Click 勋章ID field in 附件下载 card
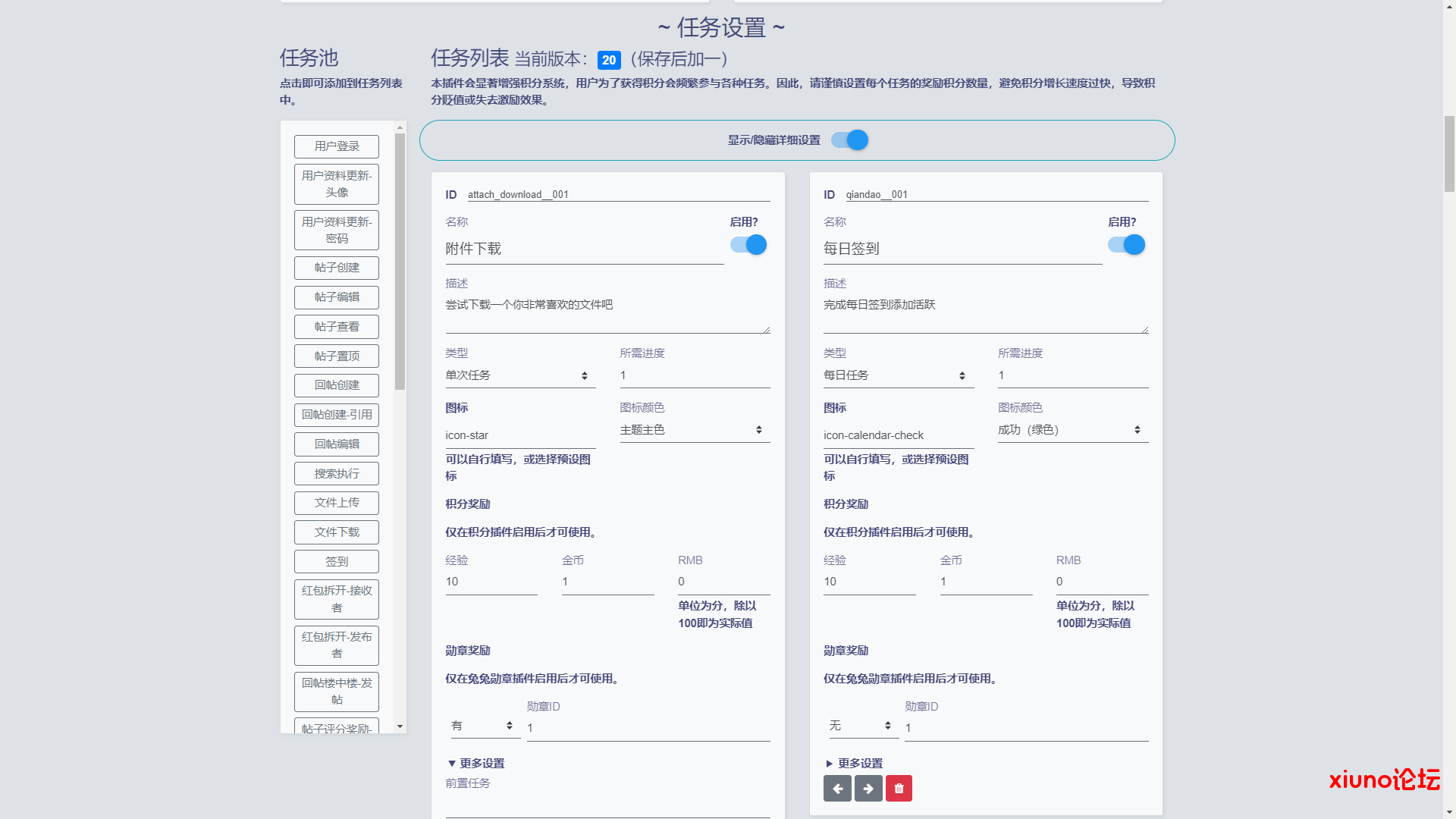This screenshot has height=819, width=1456. 648,728
